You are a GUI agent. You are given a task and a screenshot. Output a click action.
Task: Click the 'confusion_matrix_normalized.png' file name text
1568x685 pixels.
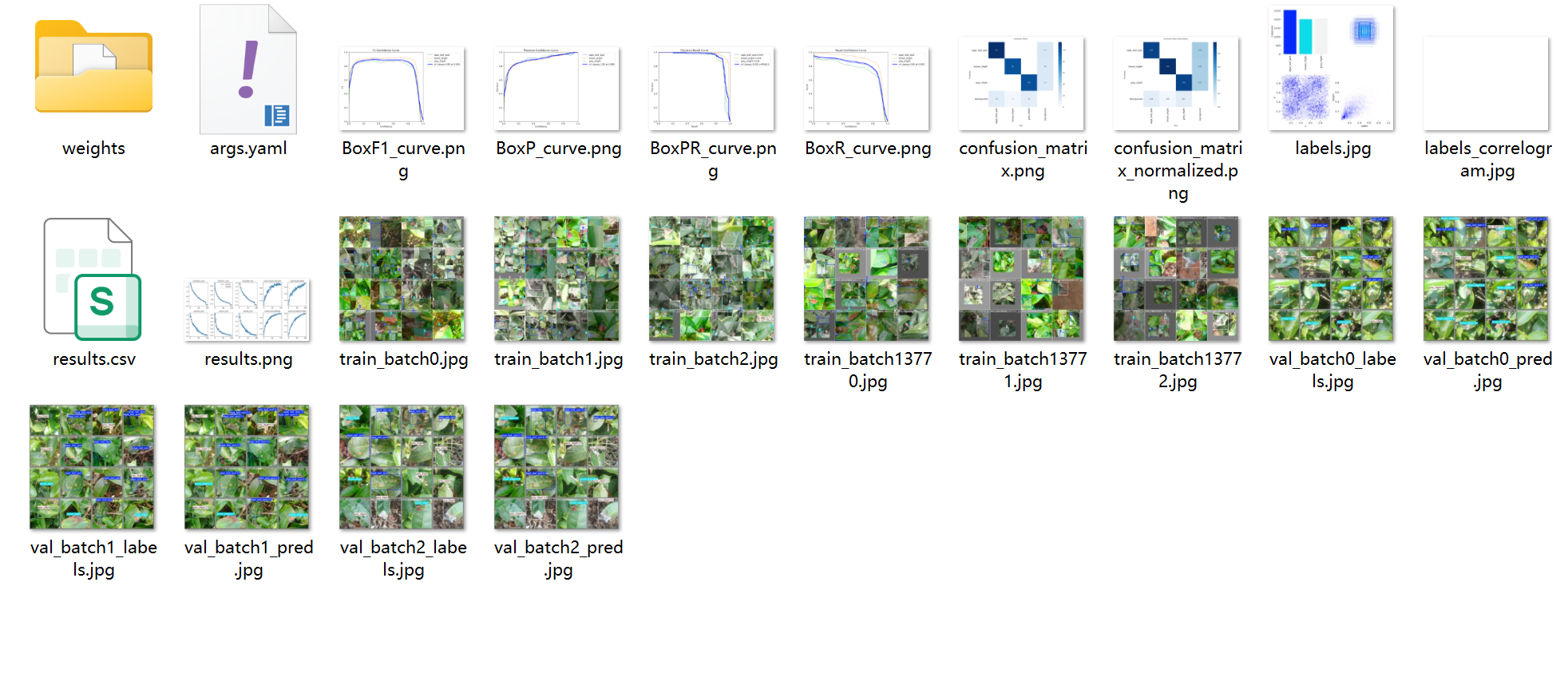coord(1178,171)
